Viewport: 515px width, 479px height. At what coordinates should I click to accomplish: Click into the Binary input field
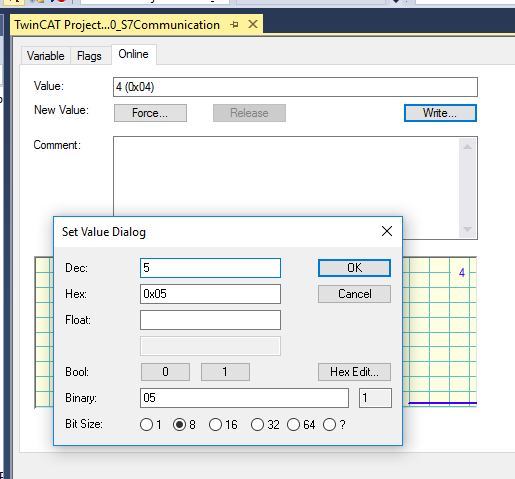(244, 398)
